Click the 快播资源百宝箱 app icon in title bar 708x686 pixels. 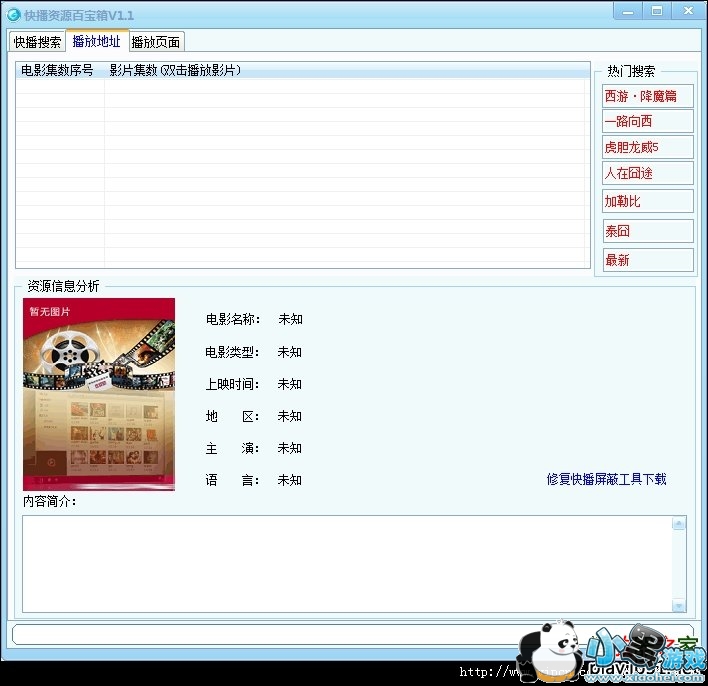point(14,15)
